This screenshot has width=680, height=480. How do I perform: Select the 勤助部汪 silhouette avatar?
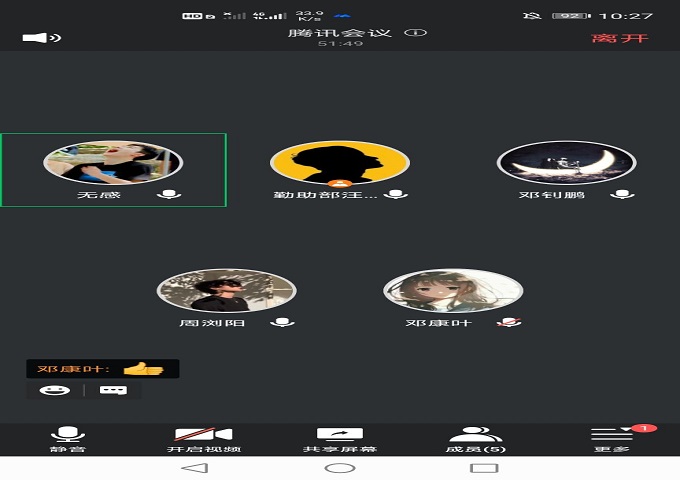(340, 162)
